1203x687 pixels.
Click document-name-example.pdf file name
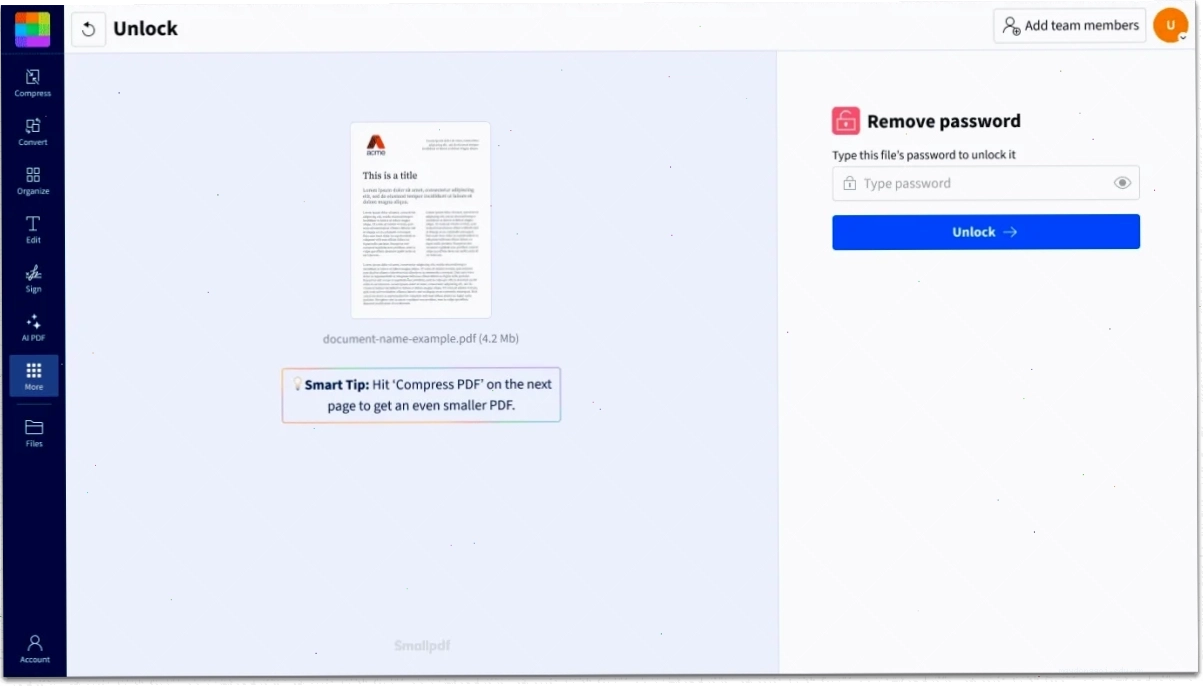pos(420,339)
